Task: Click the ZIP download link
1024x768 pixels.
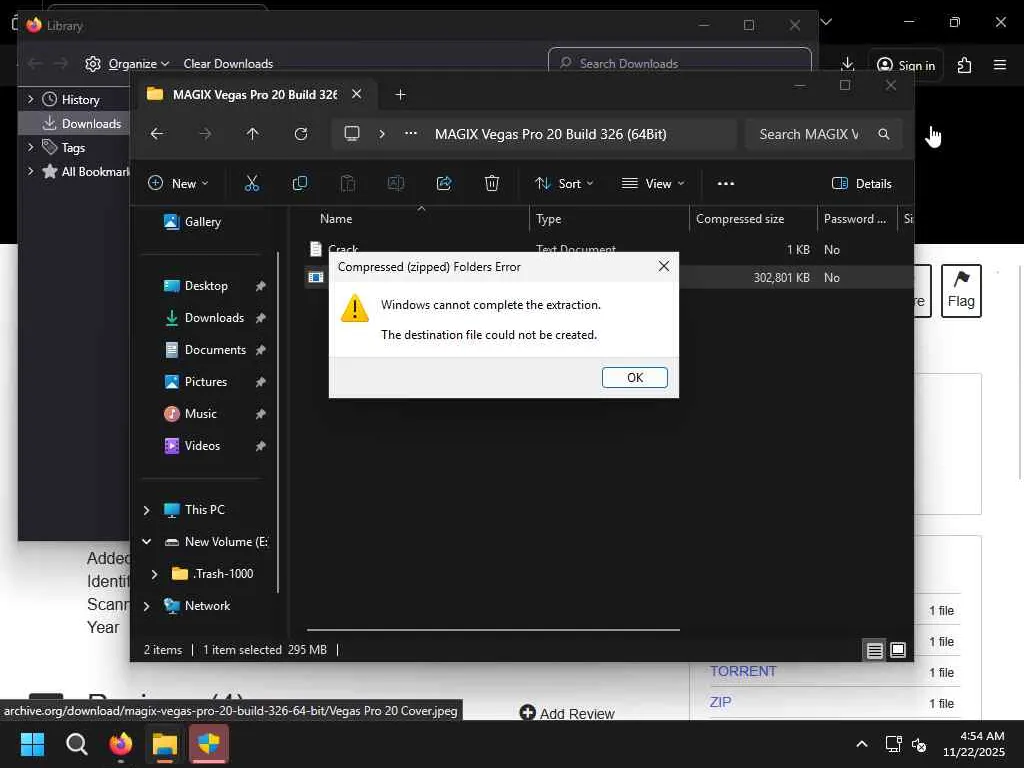Action: click(x=720, y=702)
